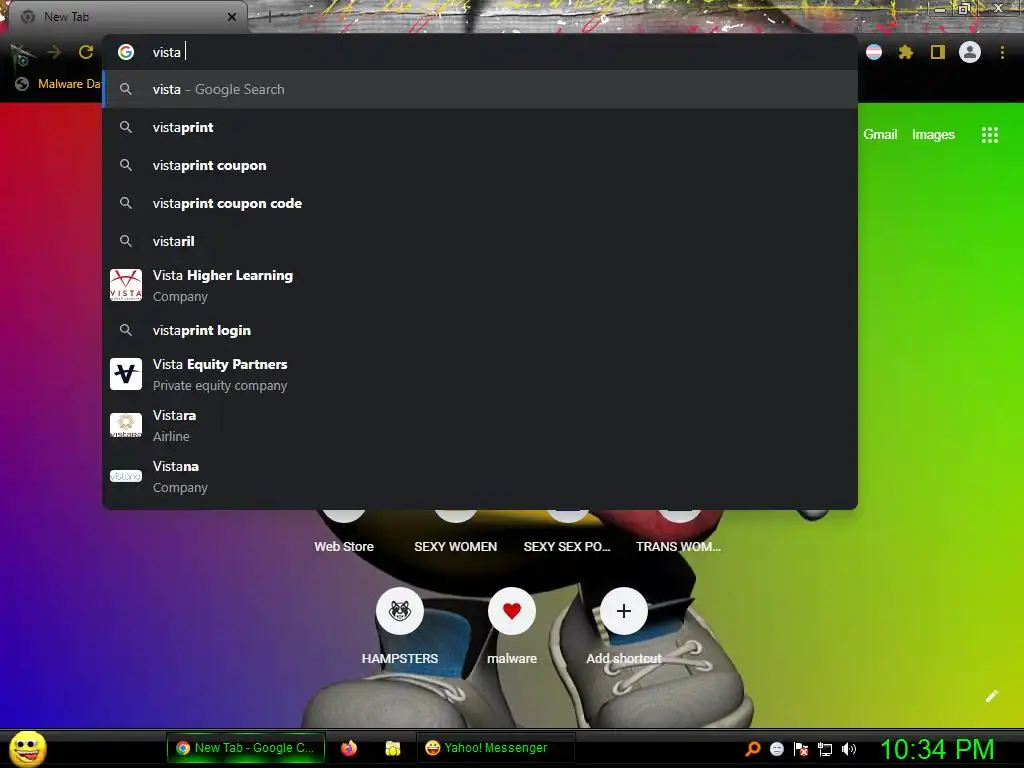This screenshot has height=768, width=1024.
Task: Select the 'vistaprint coupon' suggestion
Action: 480,165
